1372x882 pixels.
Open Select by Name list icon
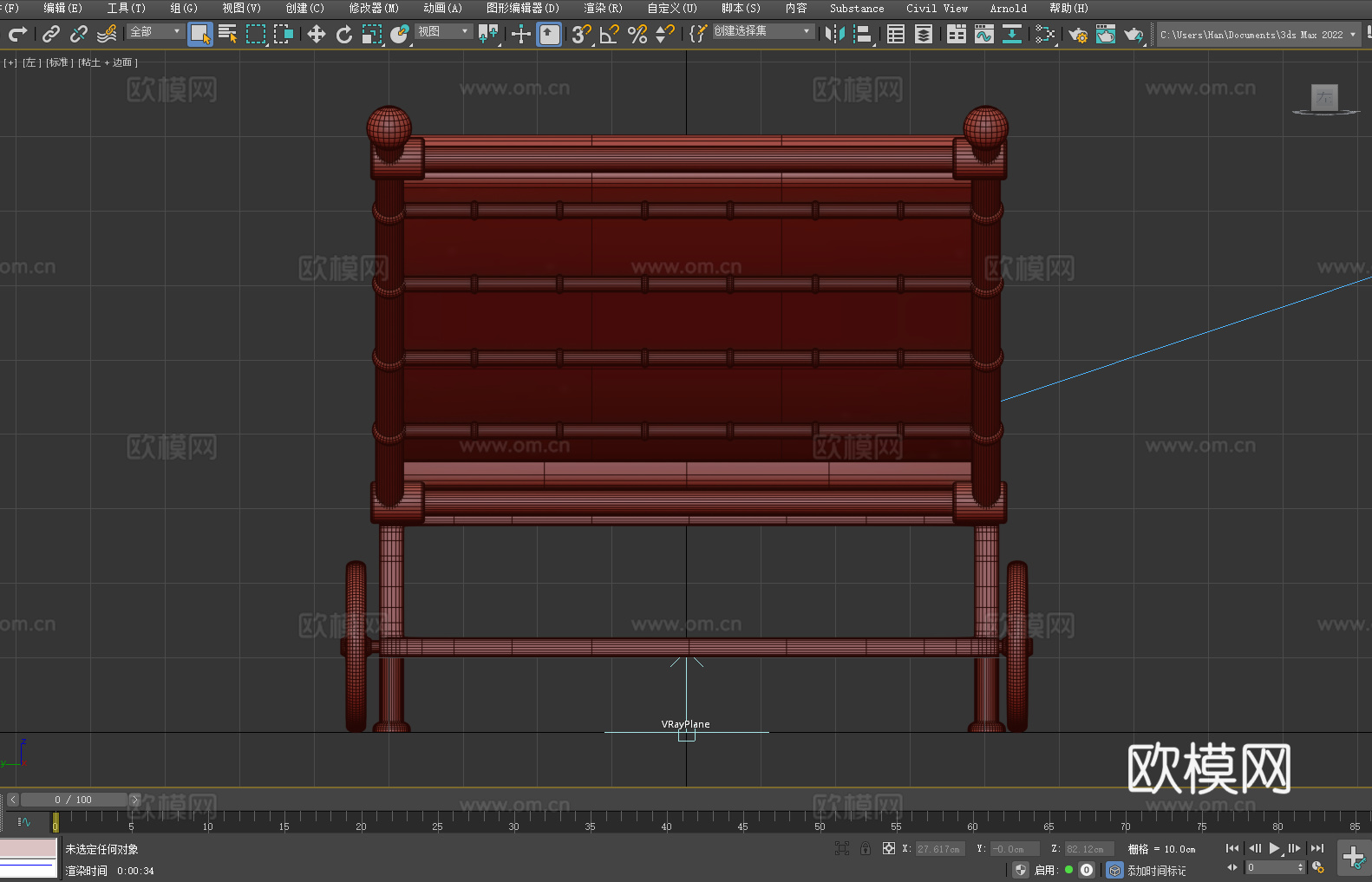click(x=228, y=34)
